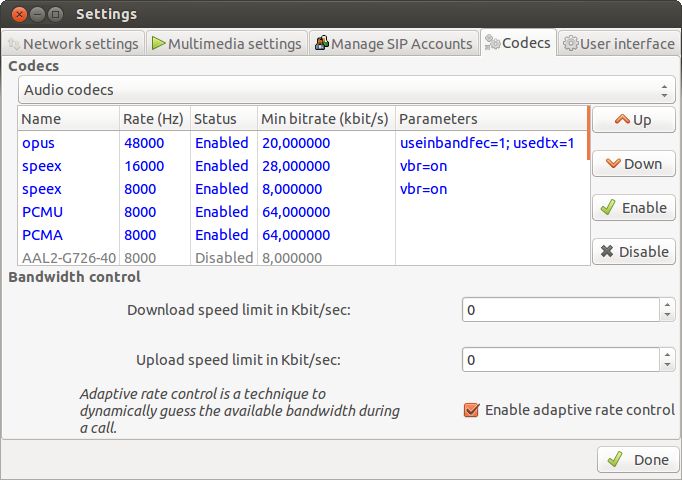Increase download speed limit with up arrow
The image size is (682, 480).
pos(667,305)
